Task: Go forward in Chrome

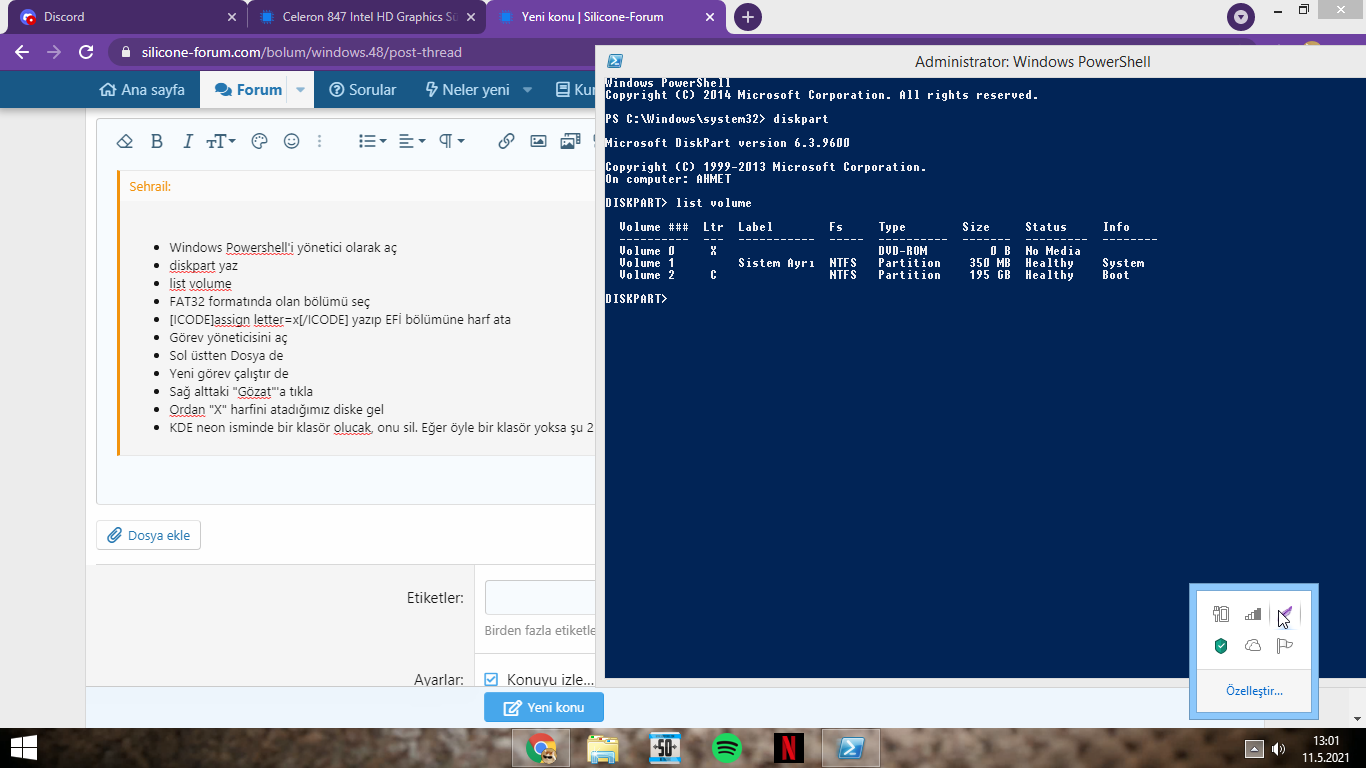Action: coord(54,52)
